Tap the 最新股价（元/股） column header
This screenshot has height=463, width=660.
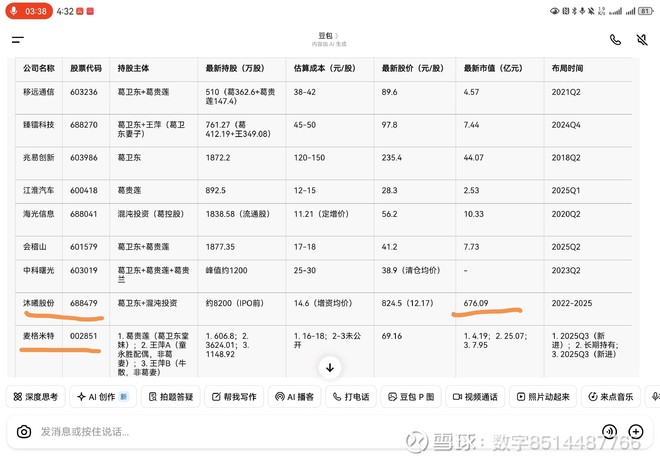pos(412,68)
